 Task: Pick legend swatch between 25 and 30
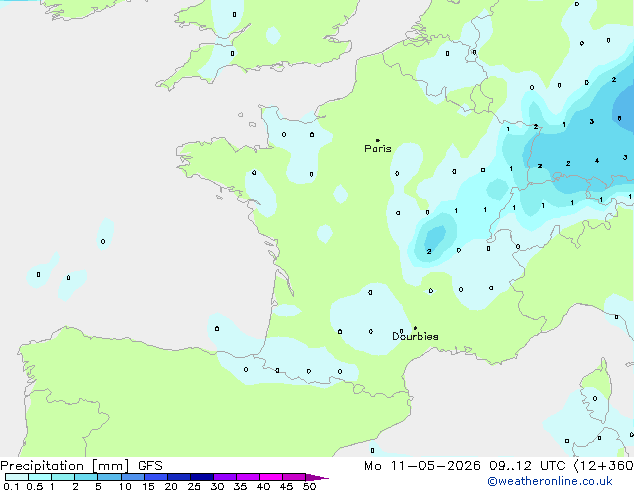[202, 477]
